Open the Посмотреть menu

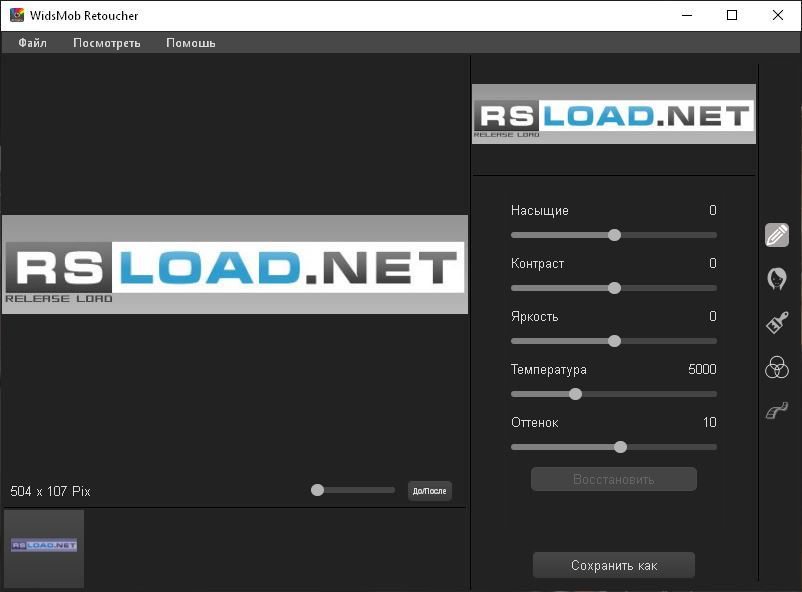pyautogui.click(x=106, y=43)
